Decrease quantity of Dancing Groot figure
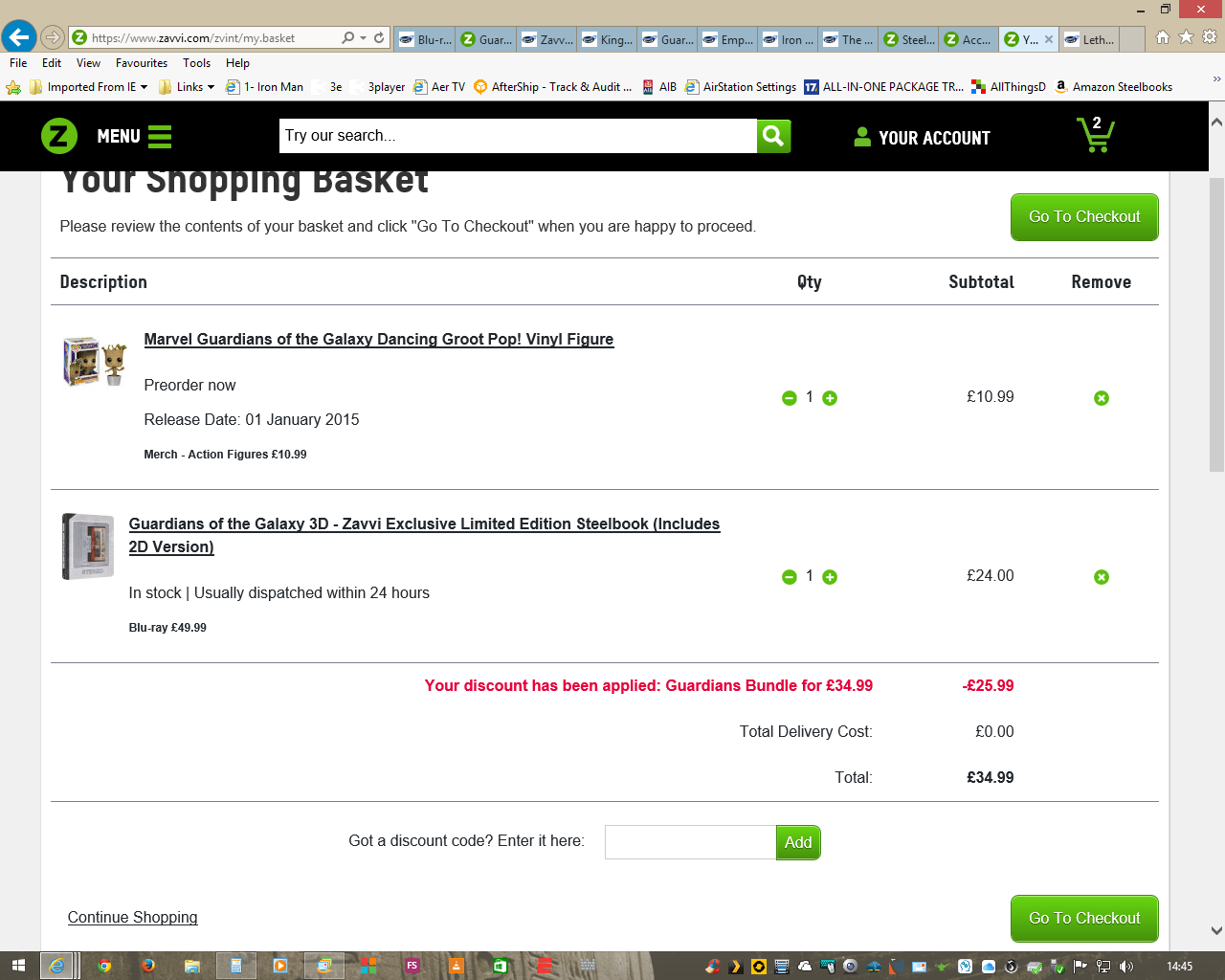 (790, 398)
